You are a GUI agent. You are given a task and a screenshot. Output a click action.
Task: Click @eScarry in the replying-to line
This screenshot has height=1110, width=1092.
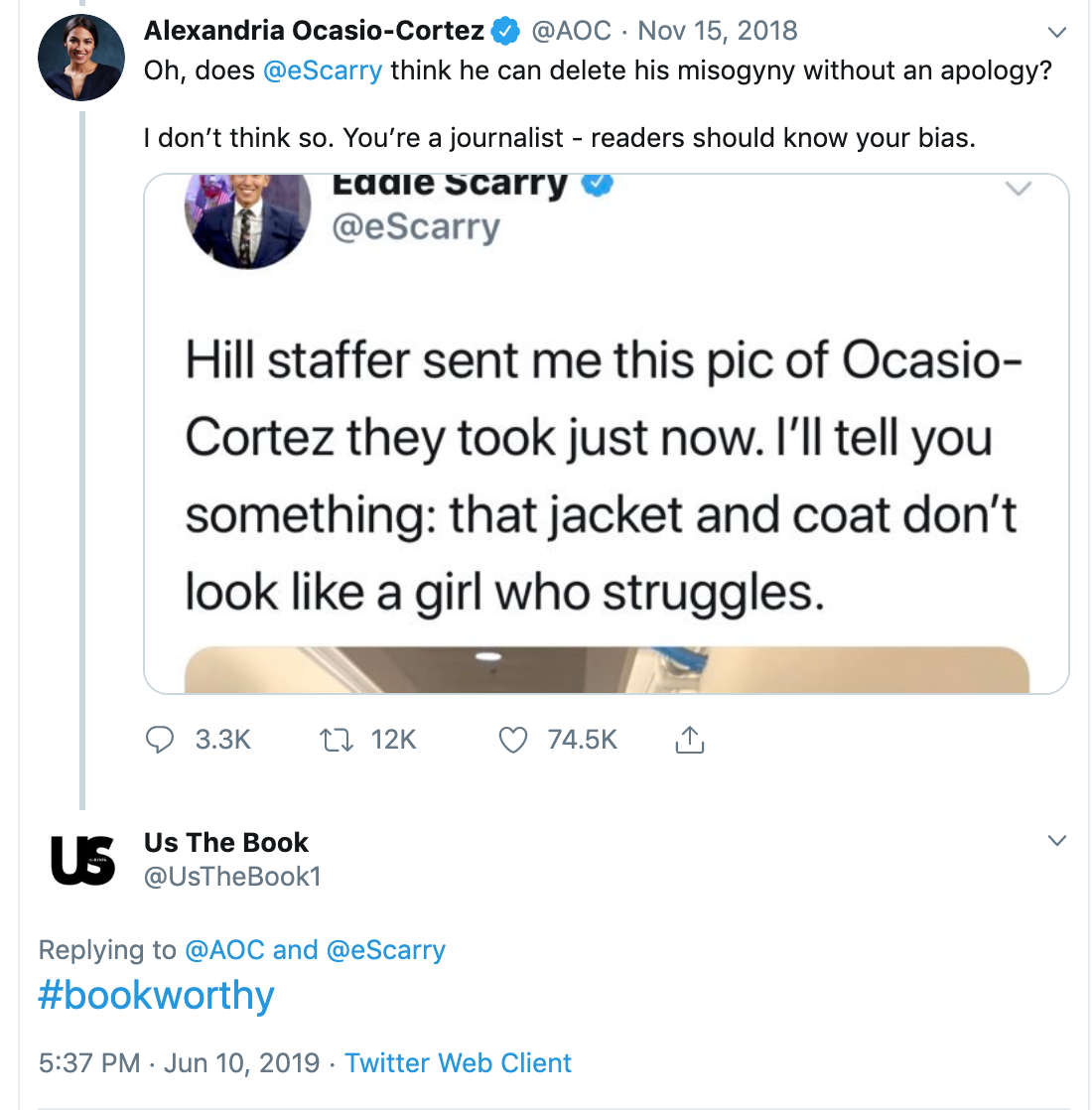click(386, 950)
